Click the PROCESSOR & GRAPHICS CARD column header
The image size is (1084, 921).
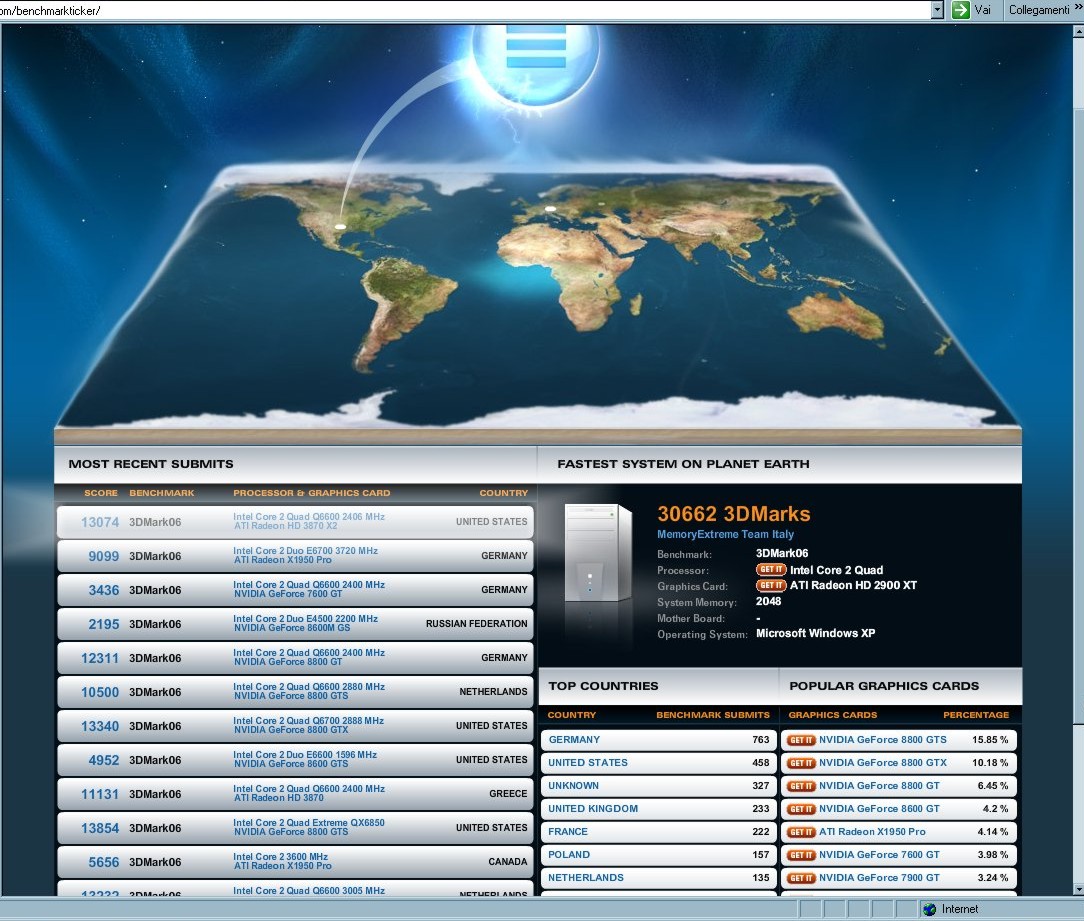312,493
